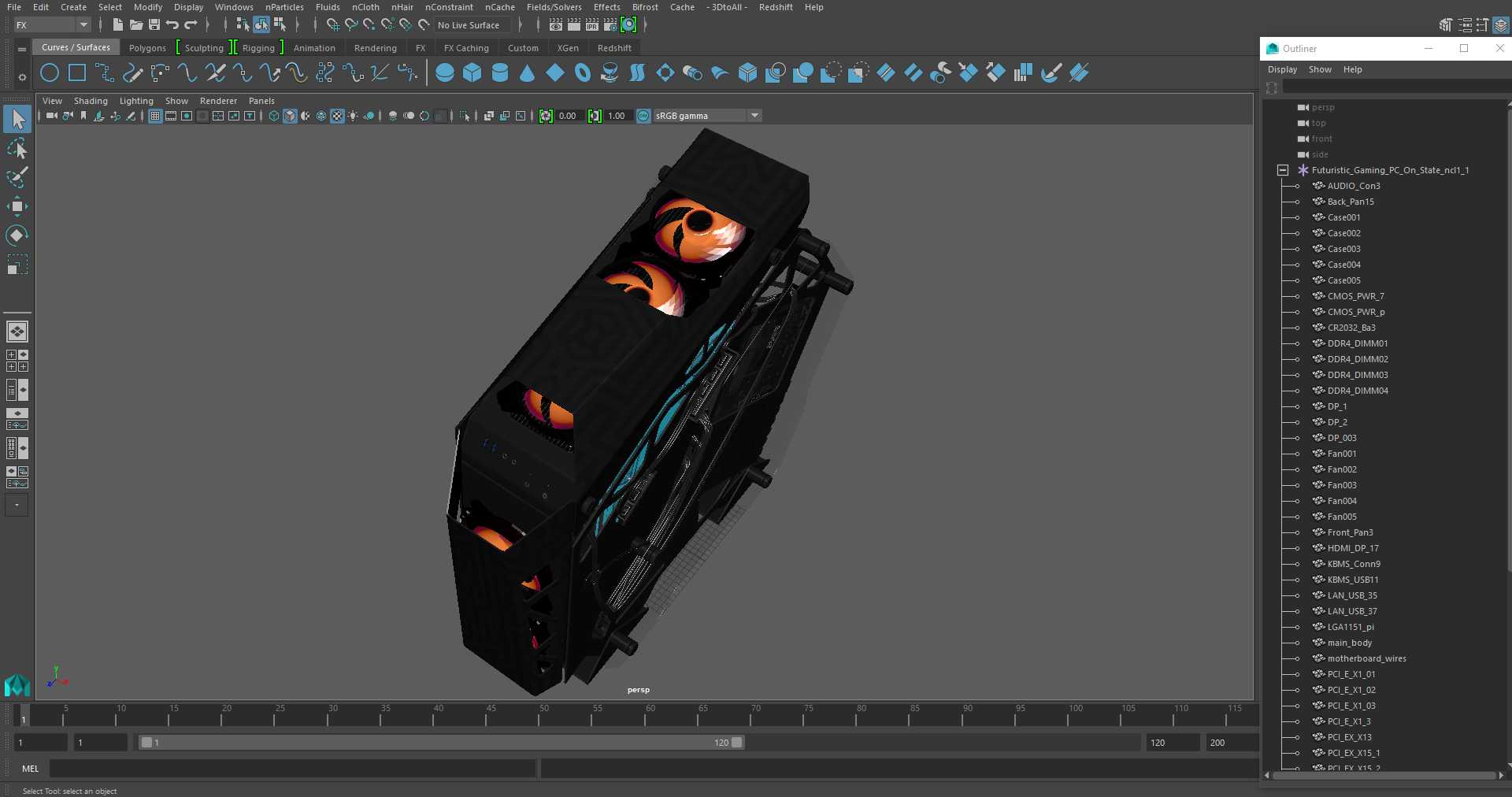1512x797 pixels.
Task: Open the shelf tab selector menu
Action: click(x=22, y=49)
